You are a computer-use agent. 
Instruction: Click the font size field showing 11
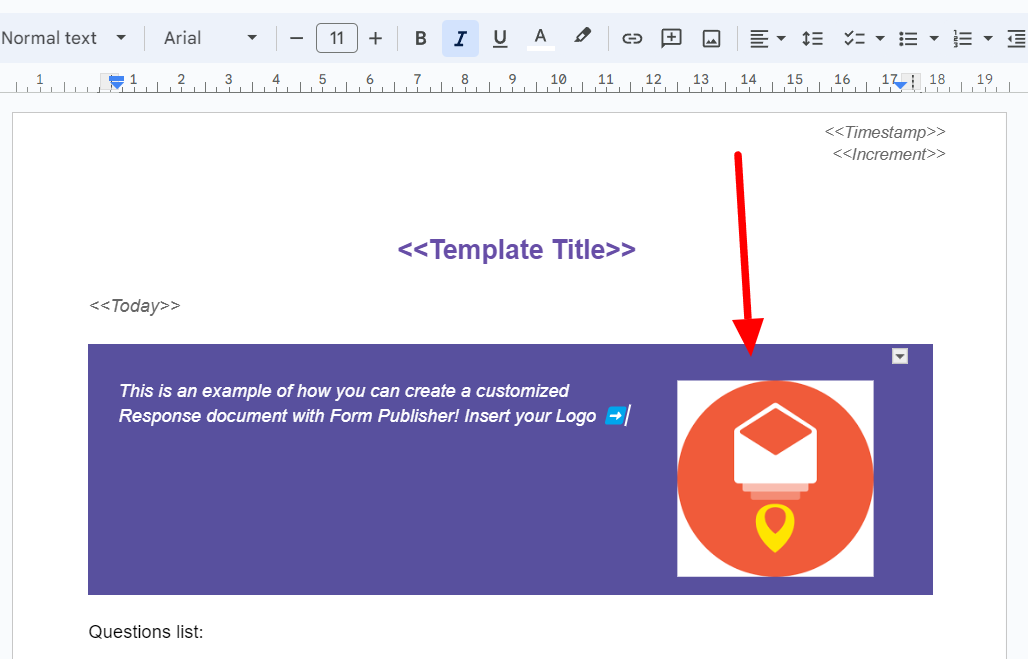[x=336, y=38]
